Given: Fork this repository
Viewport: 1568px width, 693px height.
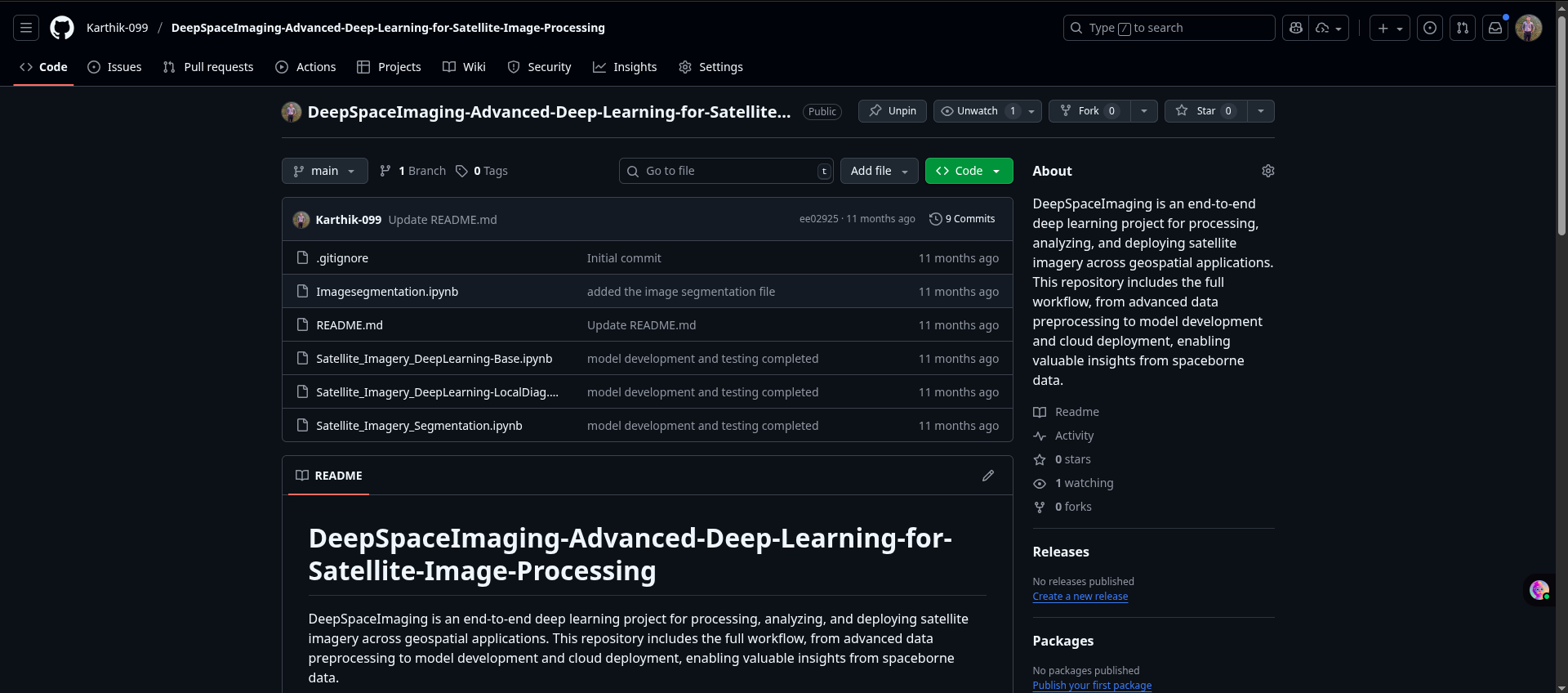Looking at the screenshot, I should 1089,111.
